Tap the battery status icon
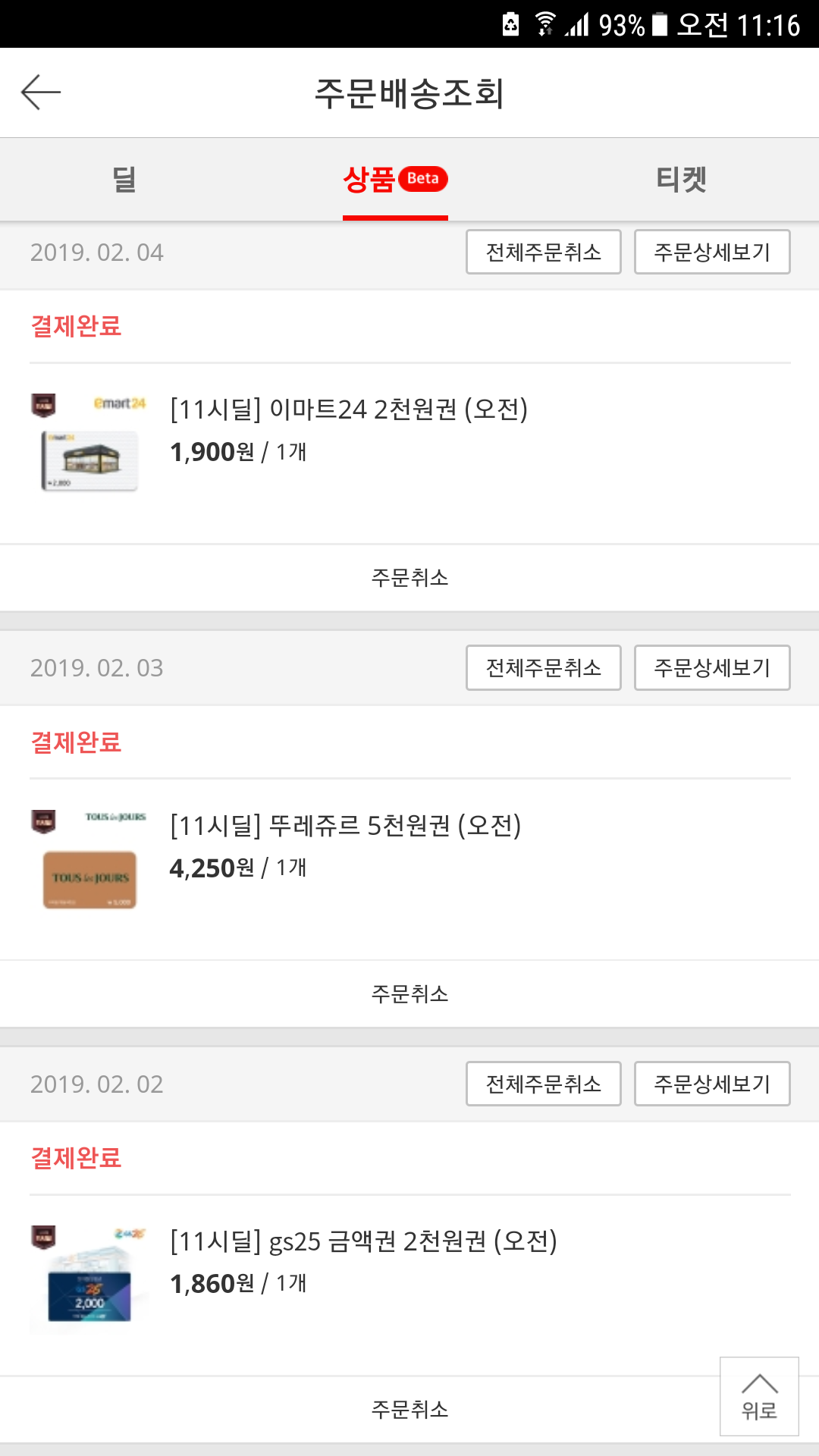Image resolution: width=819 pixels, height=1456 pixels. [x=660, y=24]
